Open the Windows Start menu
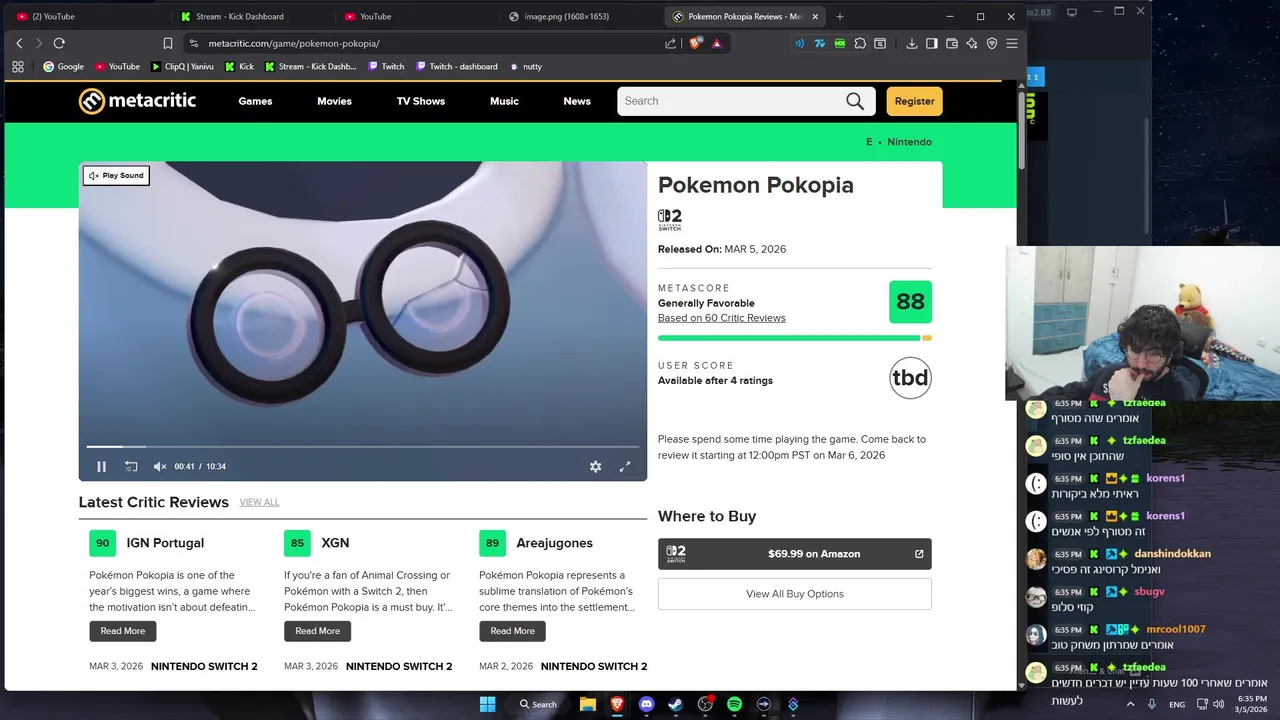1280x720 pixels. pos(487,704)
